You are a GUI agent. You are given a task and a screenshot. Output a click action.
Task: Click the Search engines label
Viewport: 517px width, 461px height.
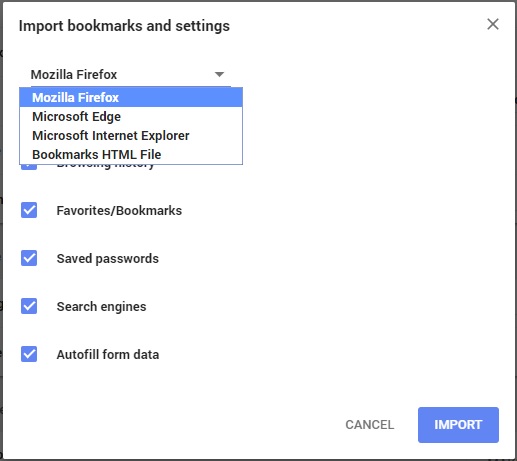coord(101,307)
